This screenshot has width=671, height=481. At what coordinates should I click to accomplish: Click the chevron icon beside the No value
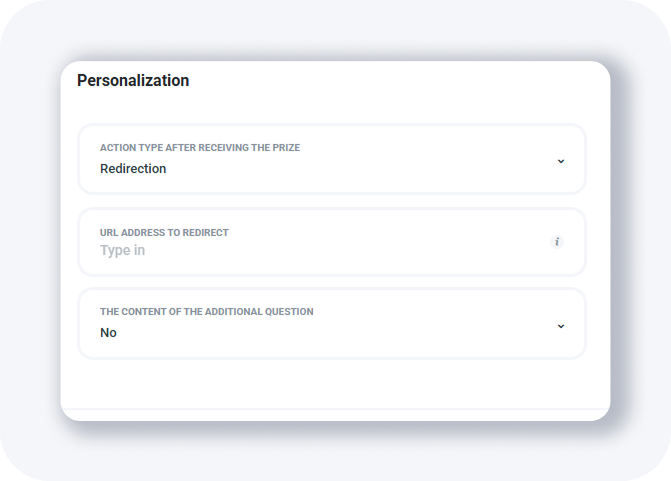pyautogui.click(x=561, y=326)
